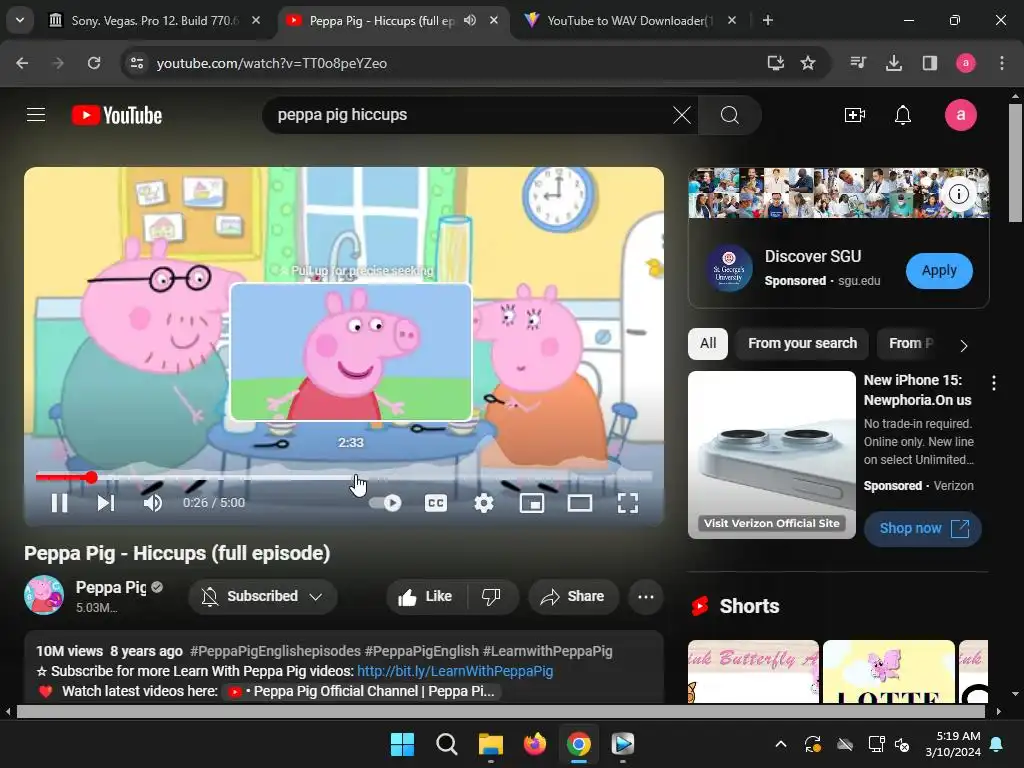Screen dimensions: 1024x768
Task: Open more actions ellipsis under the video
Action: (x=645, y=596)
